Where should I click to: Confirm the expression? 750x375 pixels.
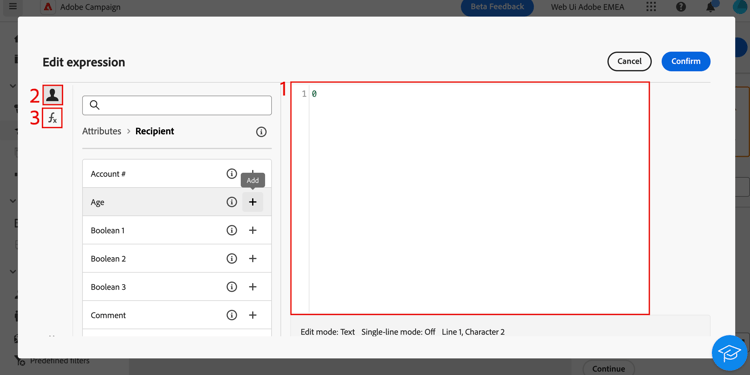(x=686, y=61)
